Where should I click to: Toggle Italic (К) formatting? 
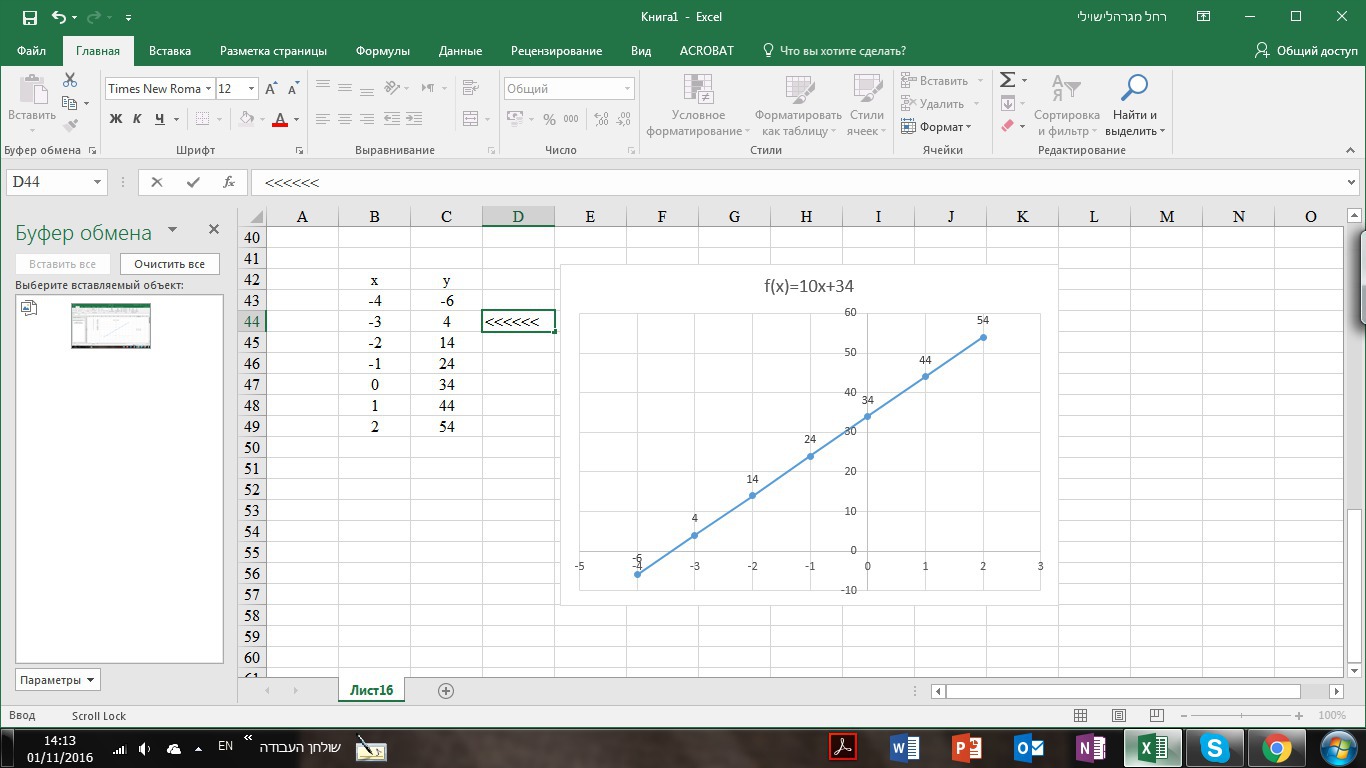(137, 119)
